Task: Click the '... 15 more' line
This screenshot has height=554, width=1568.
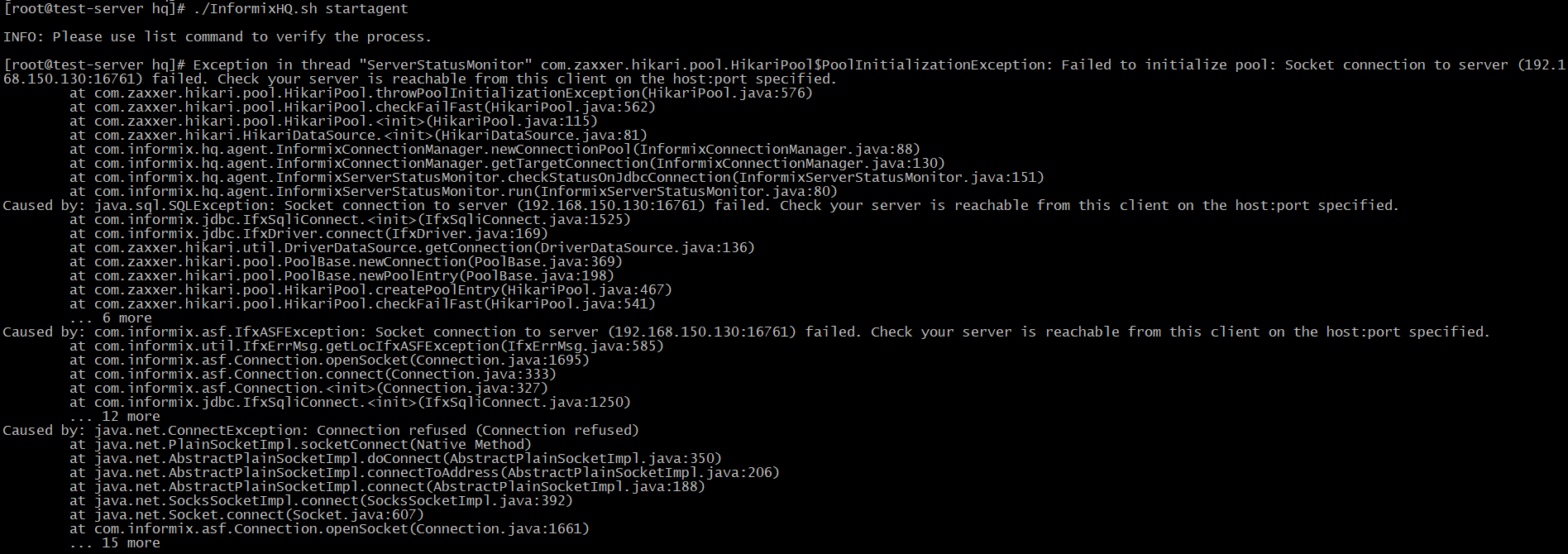Action: [x=114, y=542]
